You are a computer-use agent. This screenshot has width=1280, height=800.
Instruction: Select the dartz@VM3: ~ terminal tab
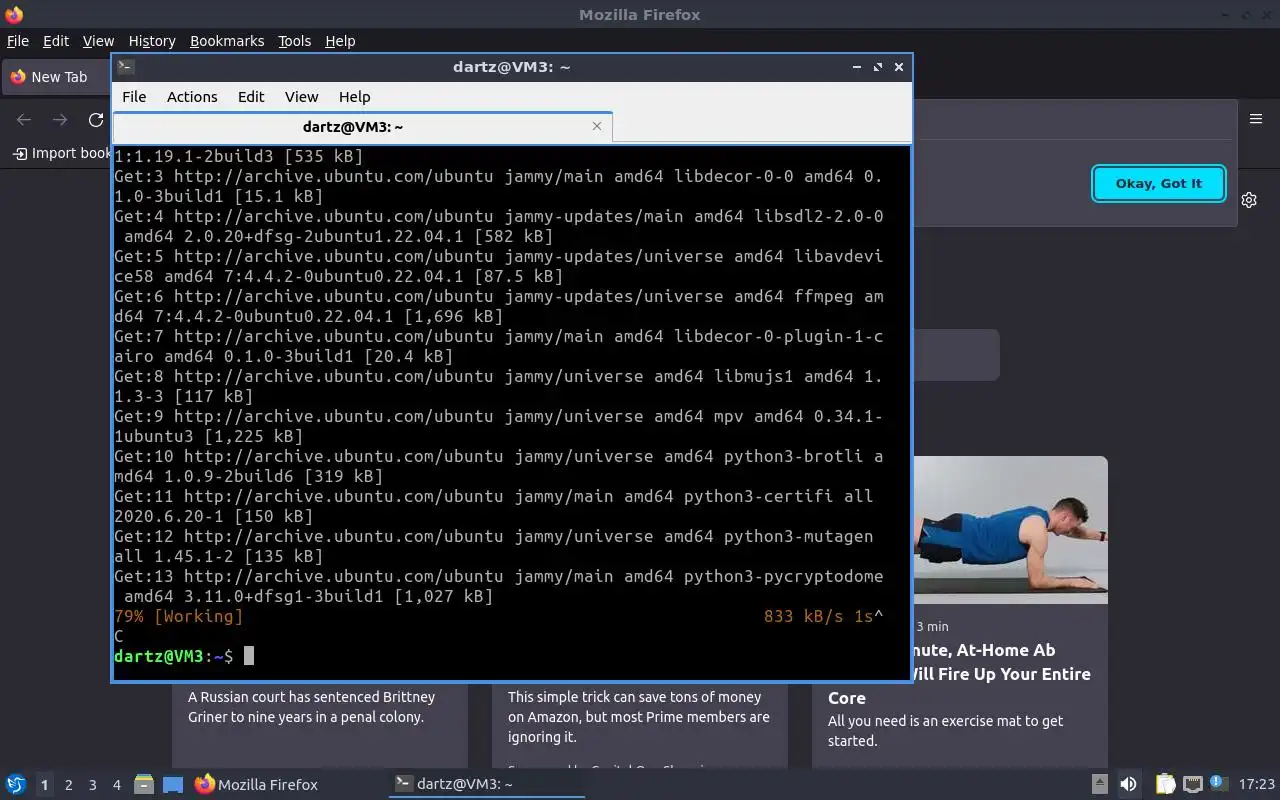(x=352, y=127)
